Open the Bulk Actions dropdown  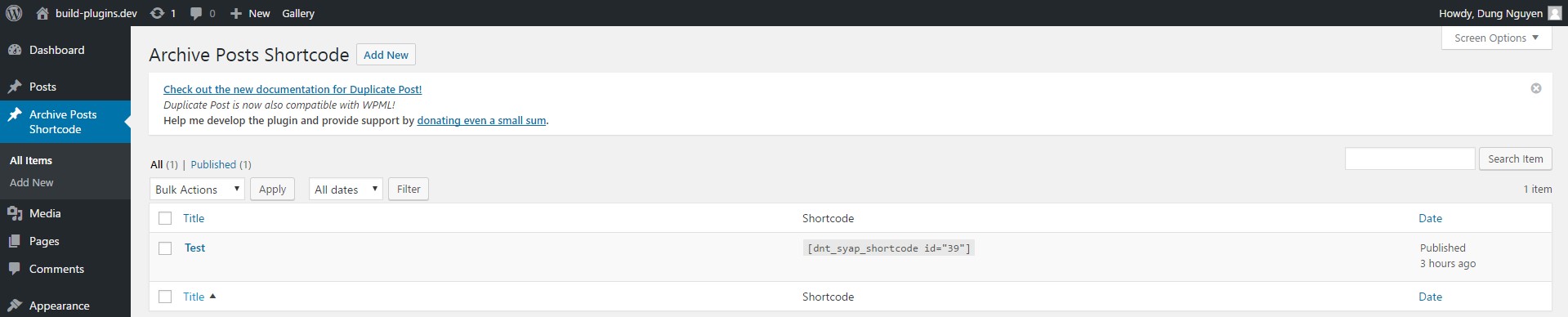(197, 189)
